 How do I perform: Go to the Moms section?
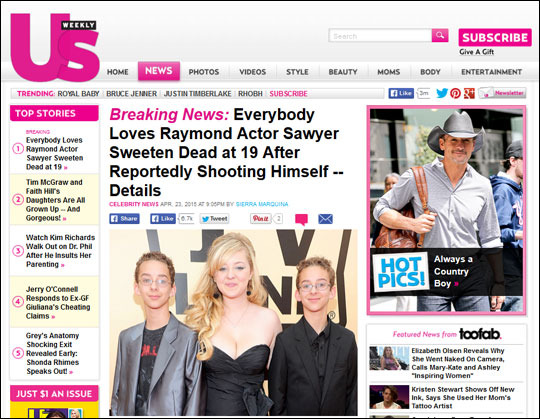coord(388,72)
